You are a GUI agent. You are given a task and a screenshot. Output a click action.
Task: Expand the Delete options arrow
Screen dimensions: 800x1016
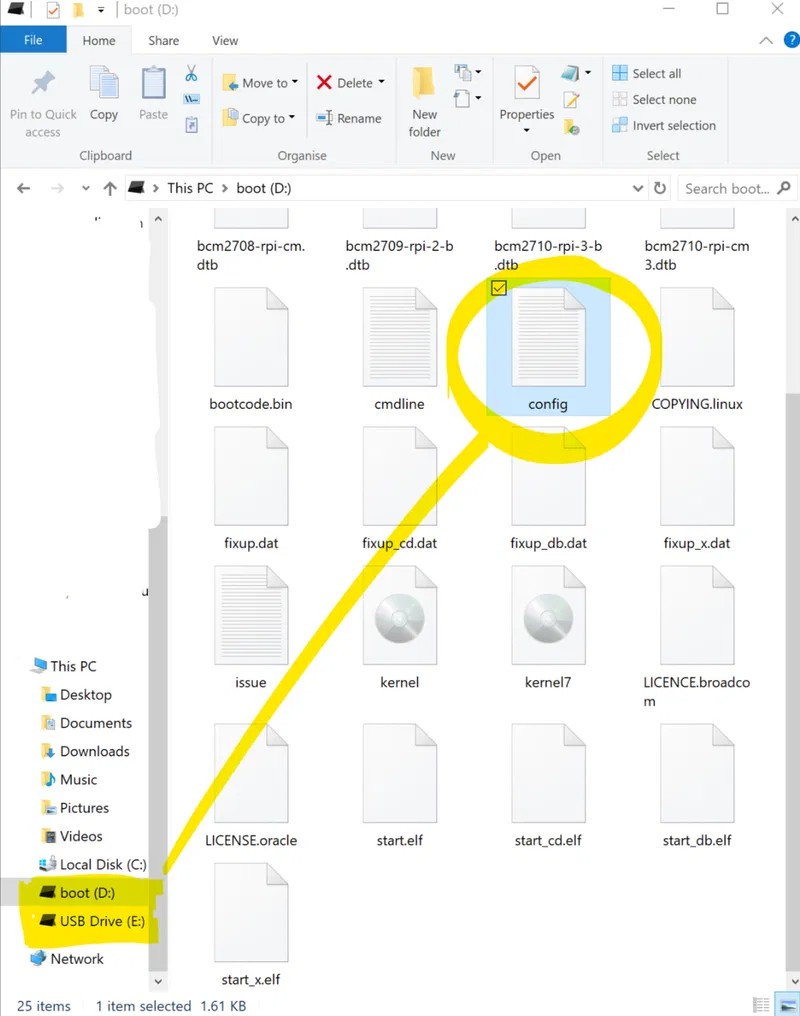[382, 83]
